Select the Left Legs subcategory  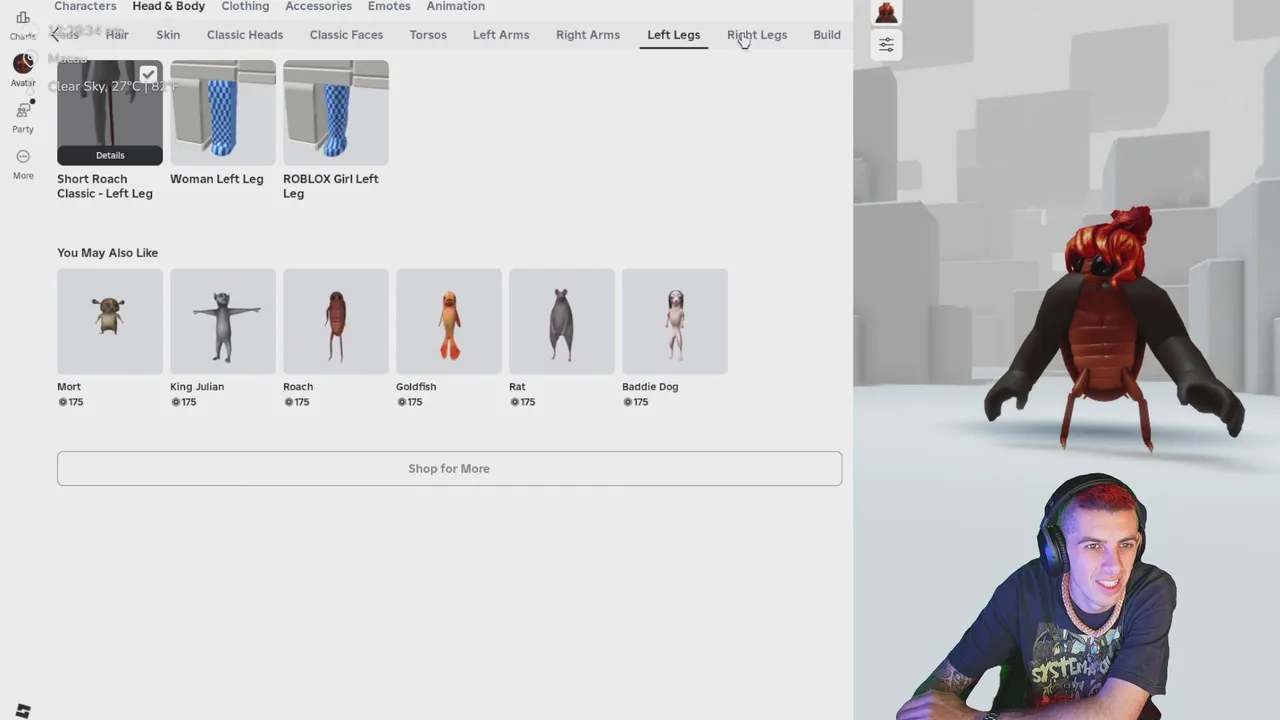pos(673,35)
